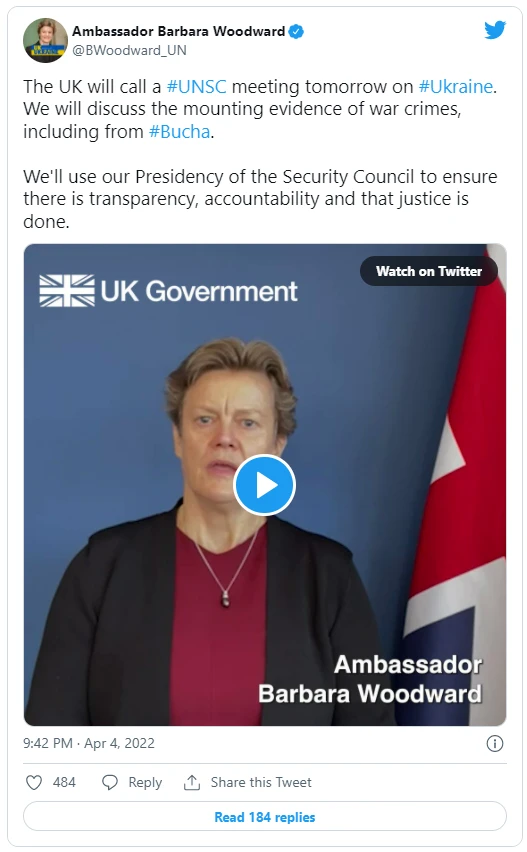The height and width of the screenshot is (852, 527).
Task: Click the blue verified badge
Action: [x=296, y=32]
